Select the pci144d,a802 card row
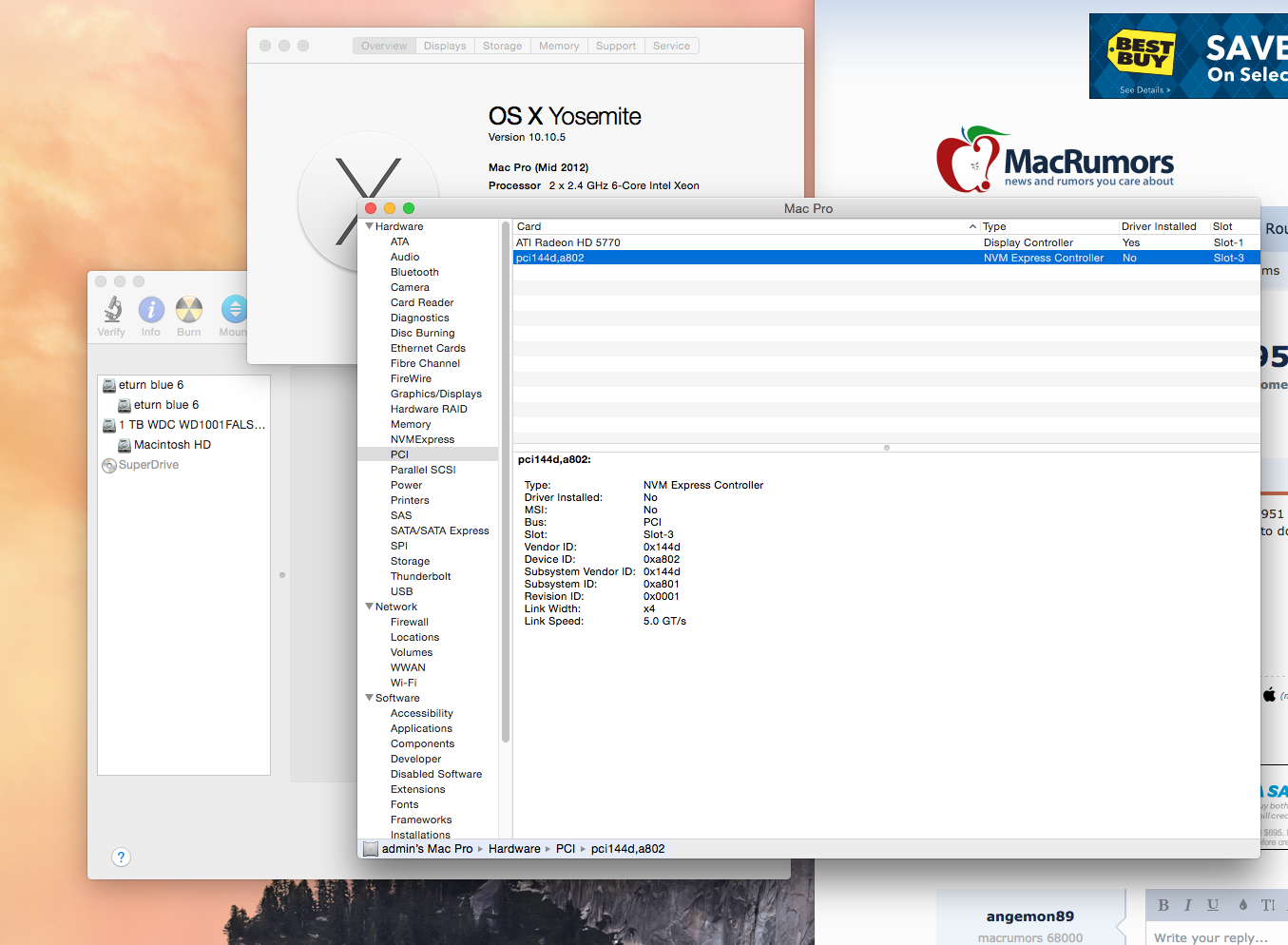 pos(886,258)
